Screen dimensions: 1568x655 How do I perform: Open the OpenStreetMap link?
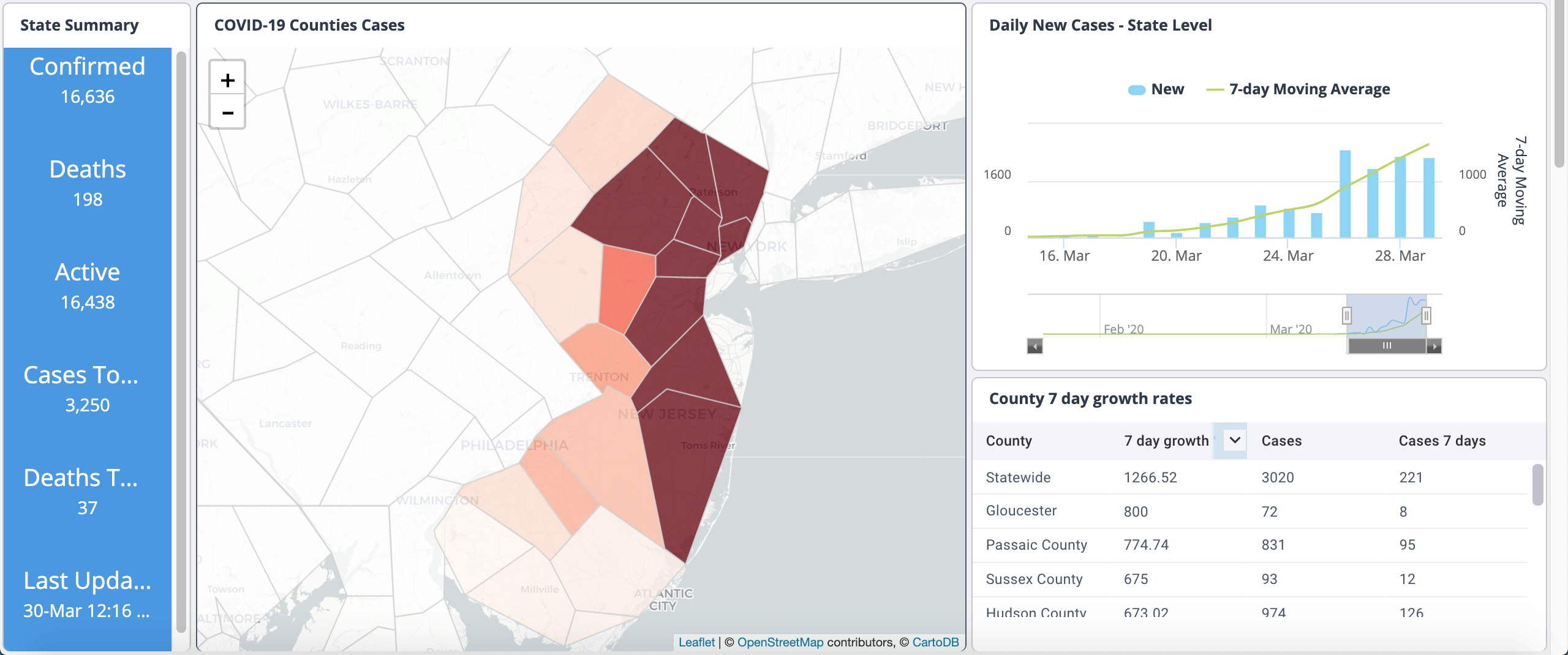(780, 642)
